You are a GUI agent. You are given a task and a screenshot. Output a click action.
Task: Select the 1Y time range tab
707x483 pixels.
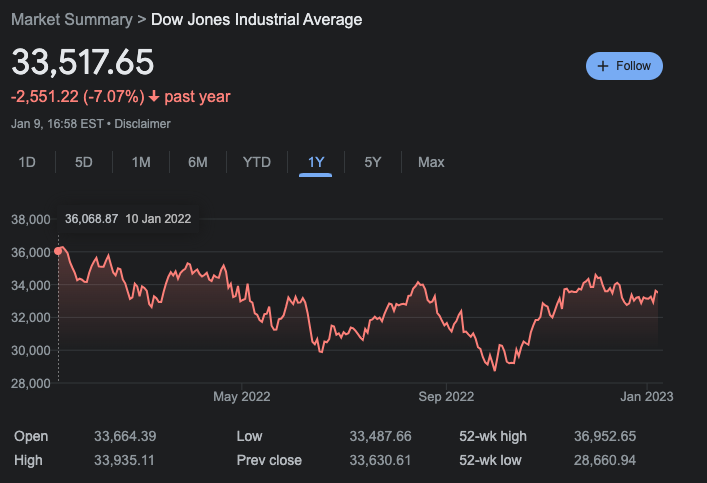pyautogui.click(x=316, y=162)
